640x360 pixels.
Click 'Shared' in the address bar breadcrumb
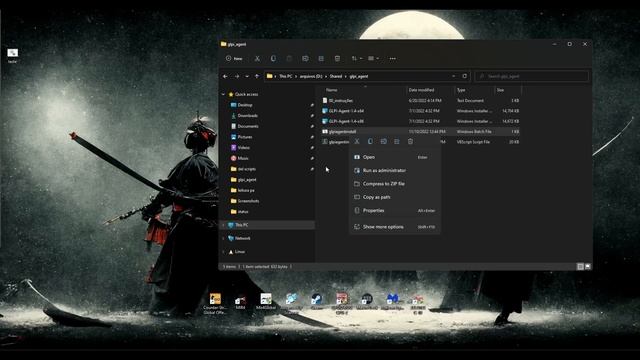(336, 76)
